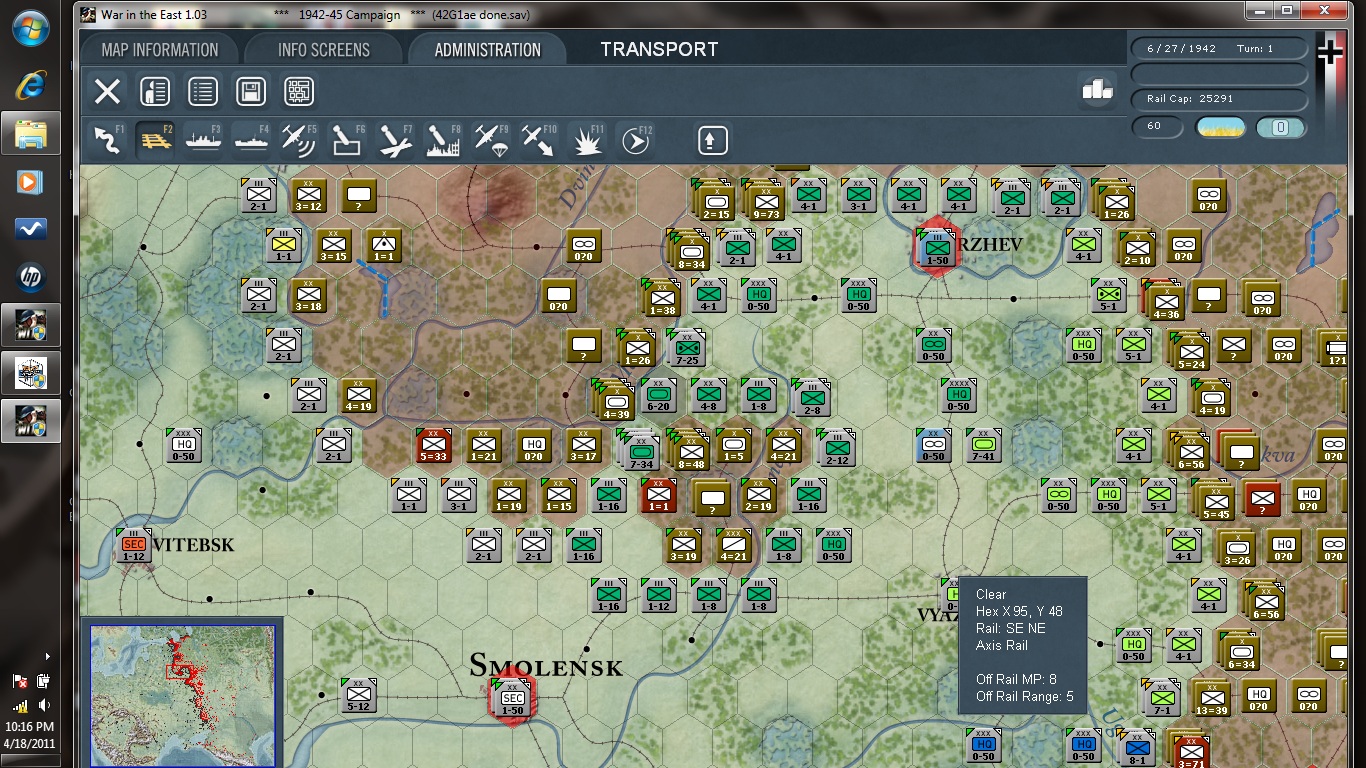Viewport: 1366px width, 768px height.
Task: Open the INFO SCREENS tab
Action: (324, 50)
